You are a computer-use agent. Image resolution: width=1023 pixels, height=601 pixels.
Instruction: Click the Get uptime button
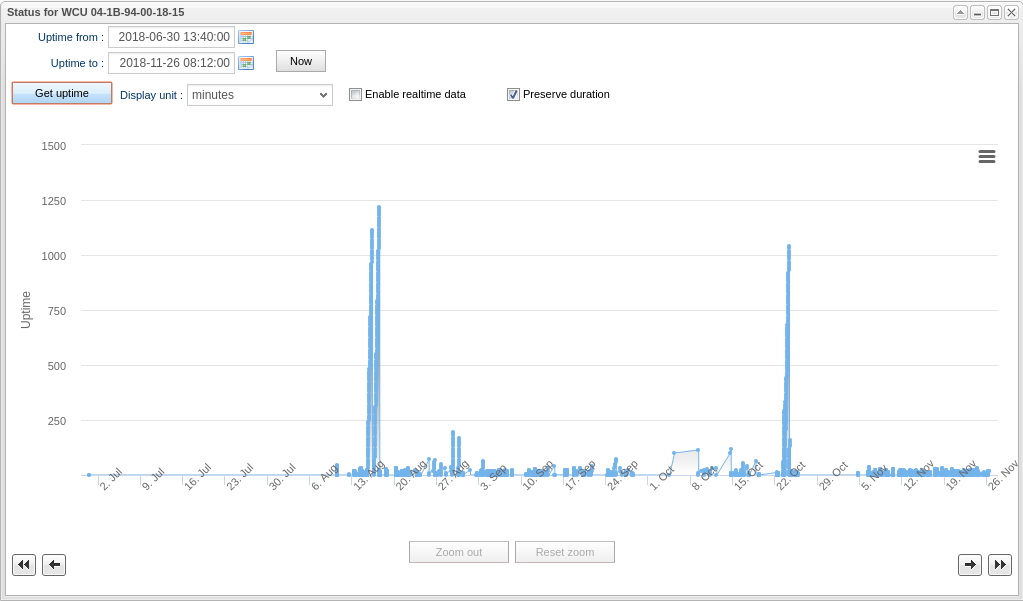pyautogui.click(x=62, y=93)
